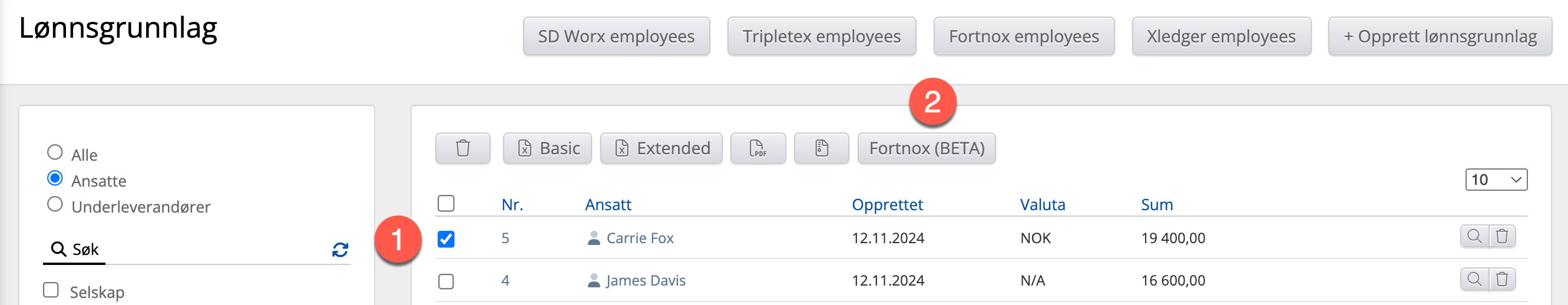Open the page size dropdown showing 10
Image resolution: width=1568 pixels, height=305 pixels.
click(x=1496, y=180)
